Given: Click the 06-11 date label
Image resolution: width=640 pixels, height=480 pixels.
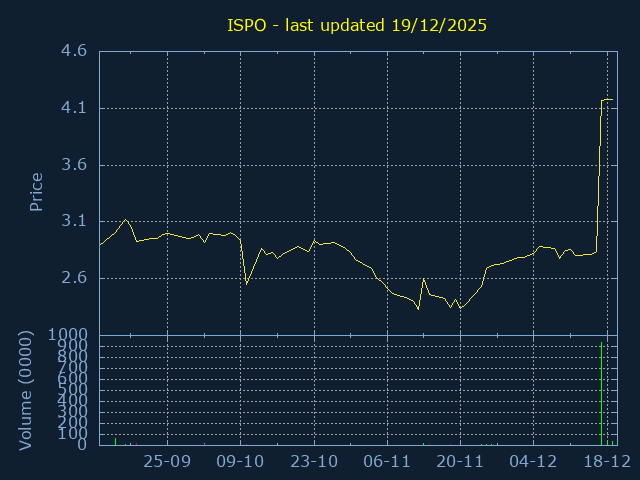Looking at the screenshot, I should [x=387, y=461].
